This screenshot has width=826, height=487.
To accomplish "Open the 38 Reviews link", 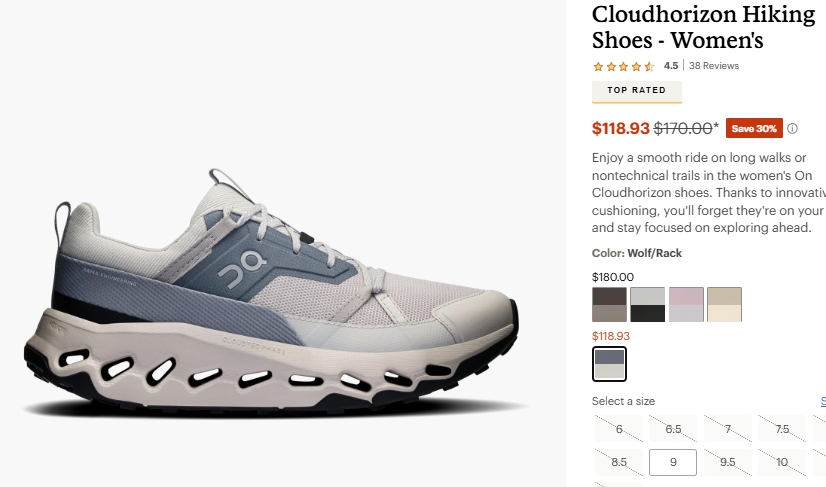I will 714,66.
